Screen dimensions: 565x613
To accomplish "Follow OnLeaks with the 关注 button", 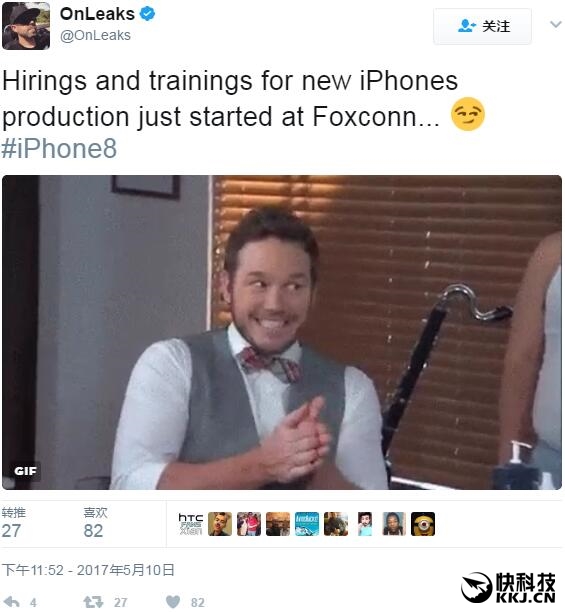I will click(482, 26).
